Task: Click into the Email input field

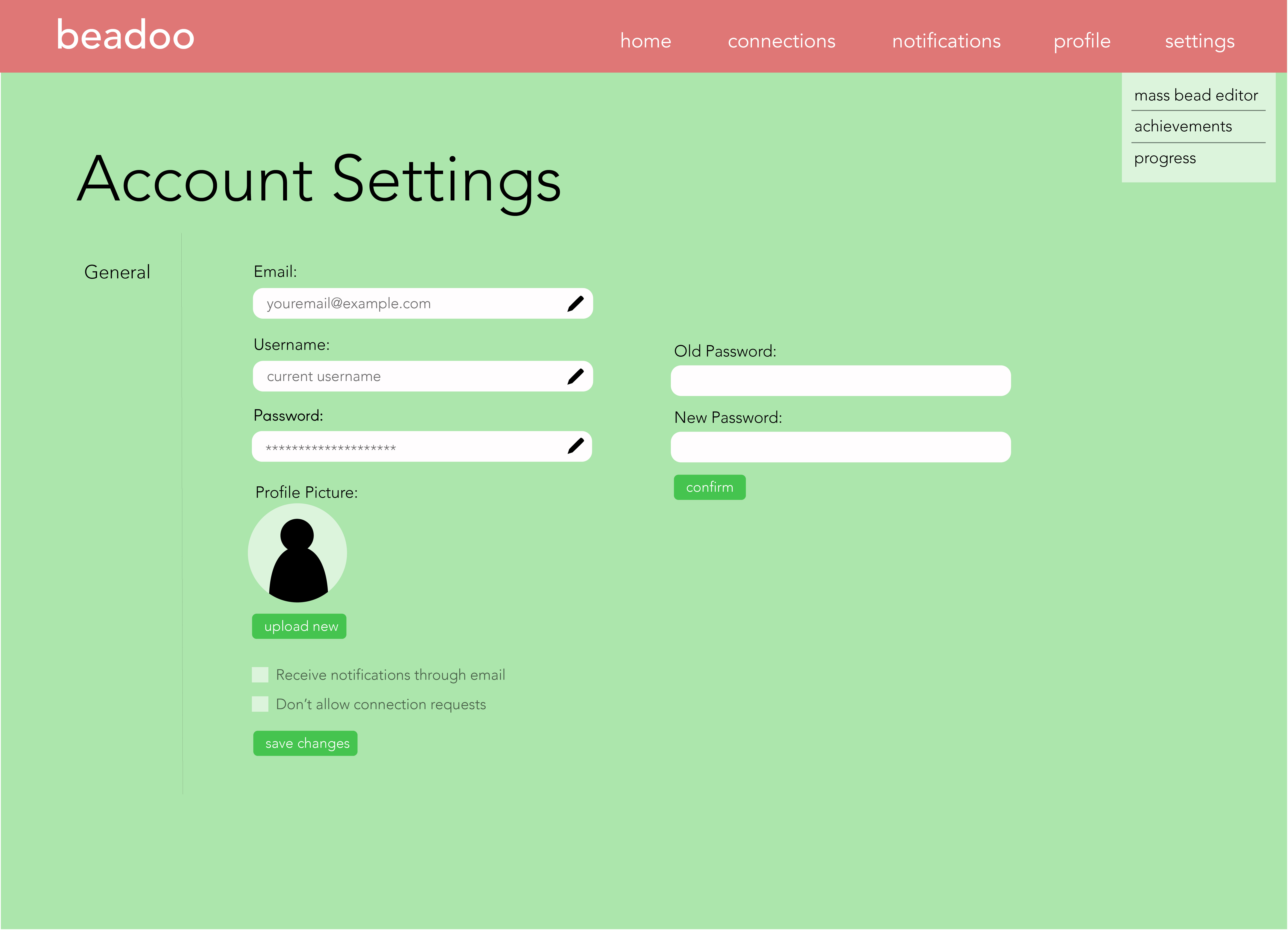Action: 423,304
